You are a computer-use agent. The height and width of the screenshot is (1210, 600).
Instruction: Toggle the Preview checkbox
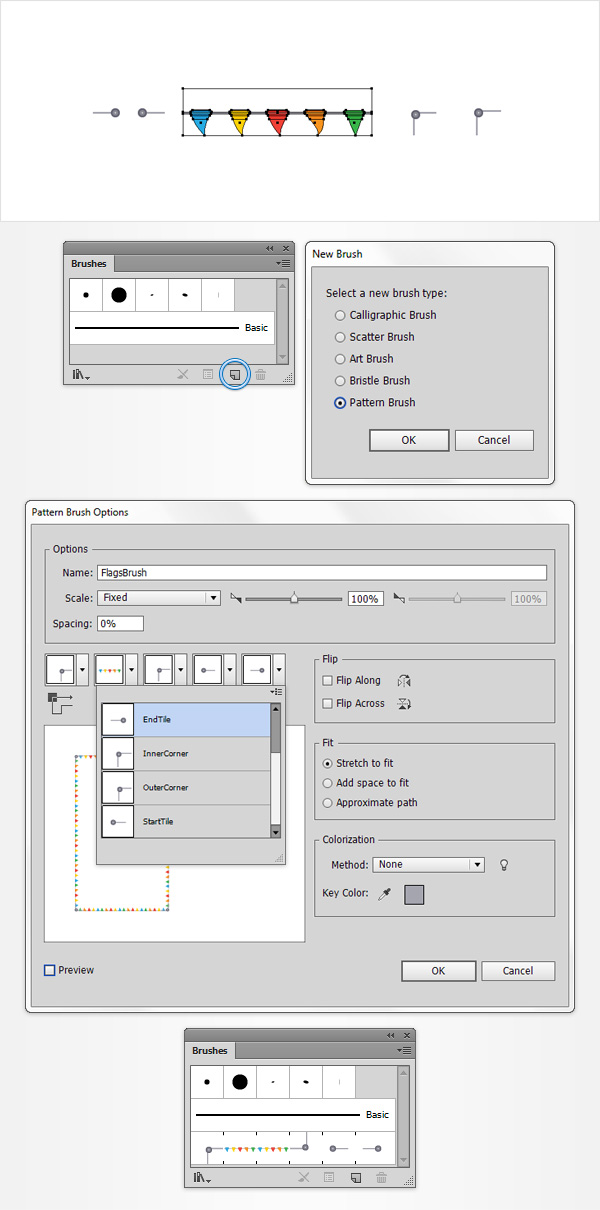pos(50,970)
